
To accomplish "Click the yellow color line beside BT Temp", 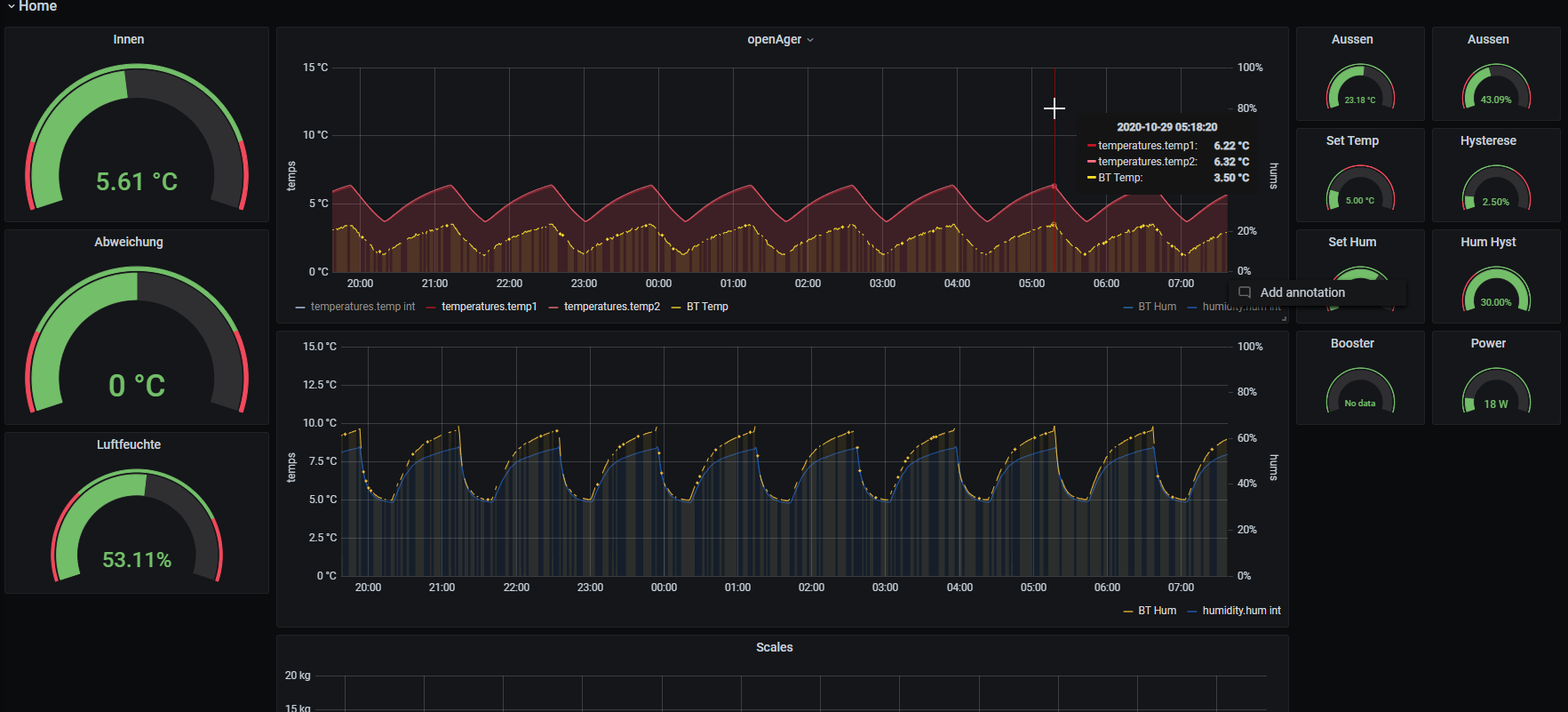I will pos(676,308).
